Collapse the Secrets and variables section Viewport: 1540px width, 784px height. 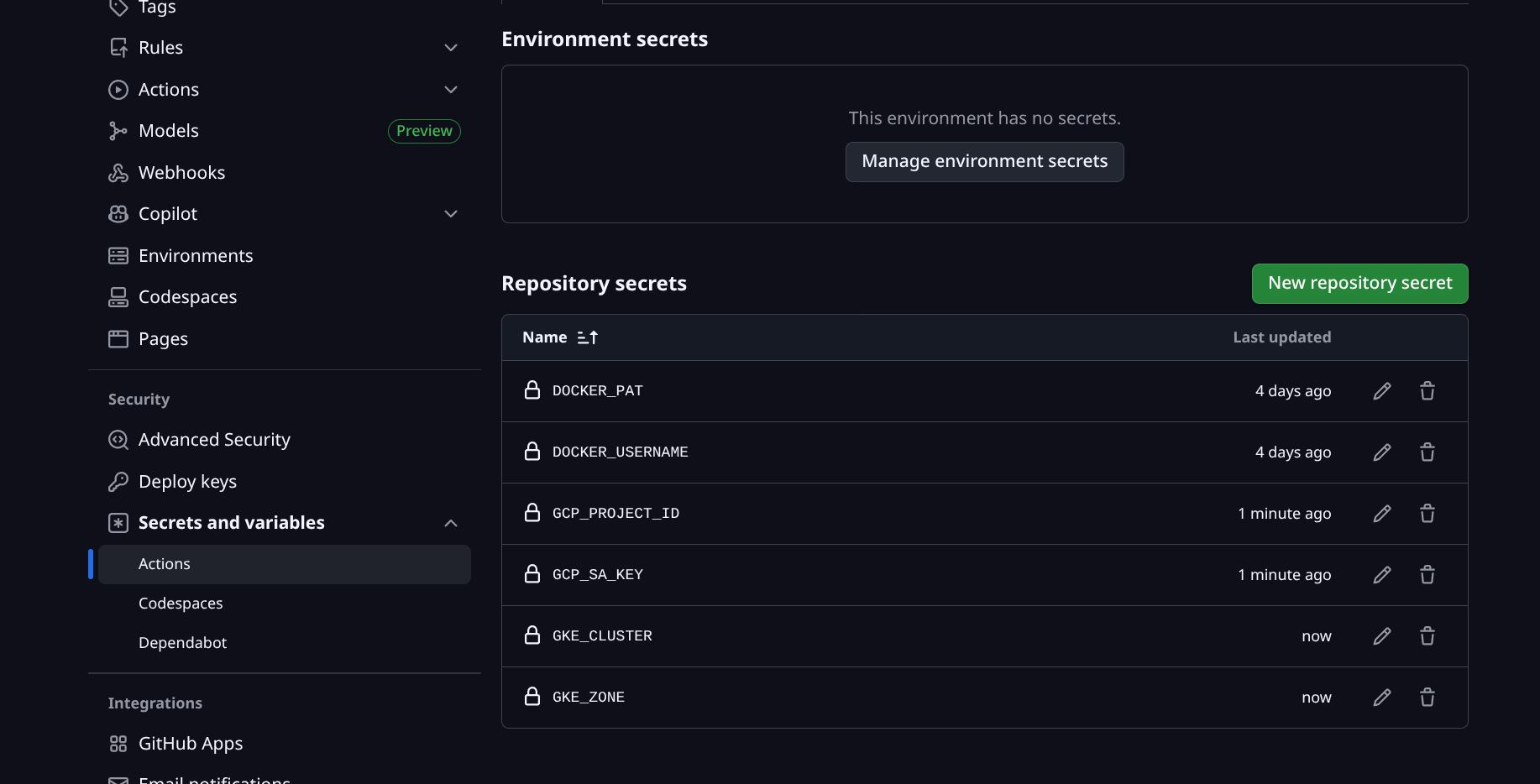pyautogui.click(x=451, y=522)
